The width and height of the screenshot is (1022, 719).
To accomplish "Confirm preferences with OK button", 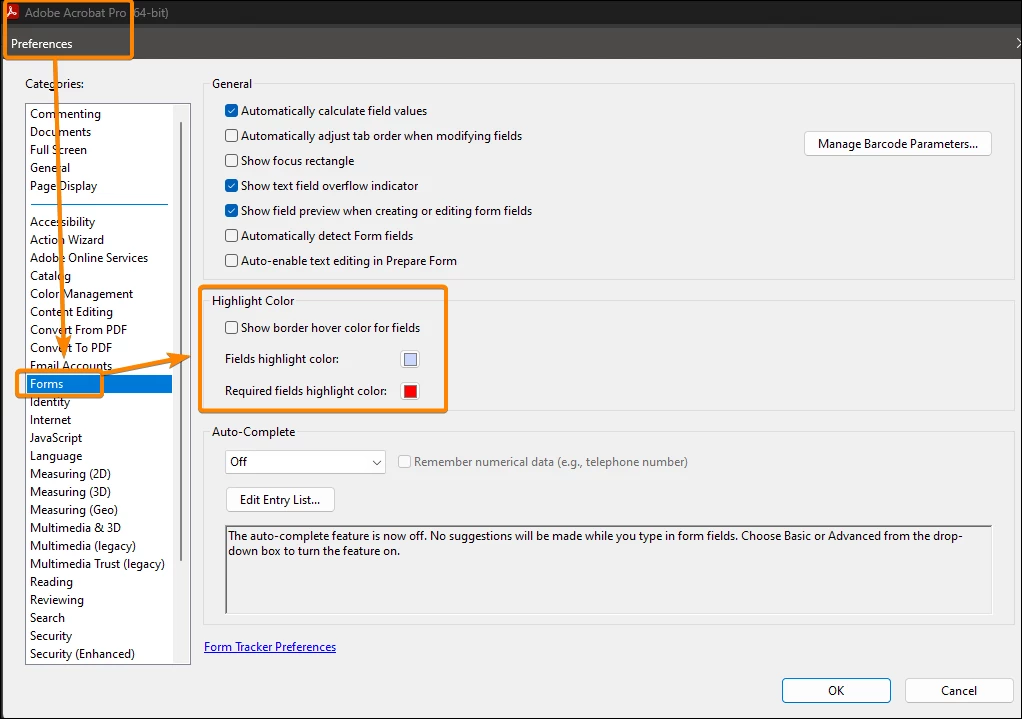I will 836,690.
